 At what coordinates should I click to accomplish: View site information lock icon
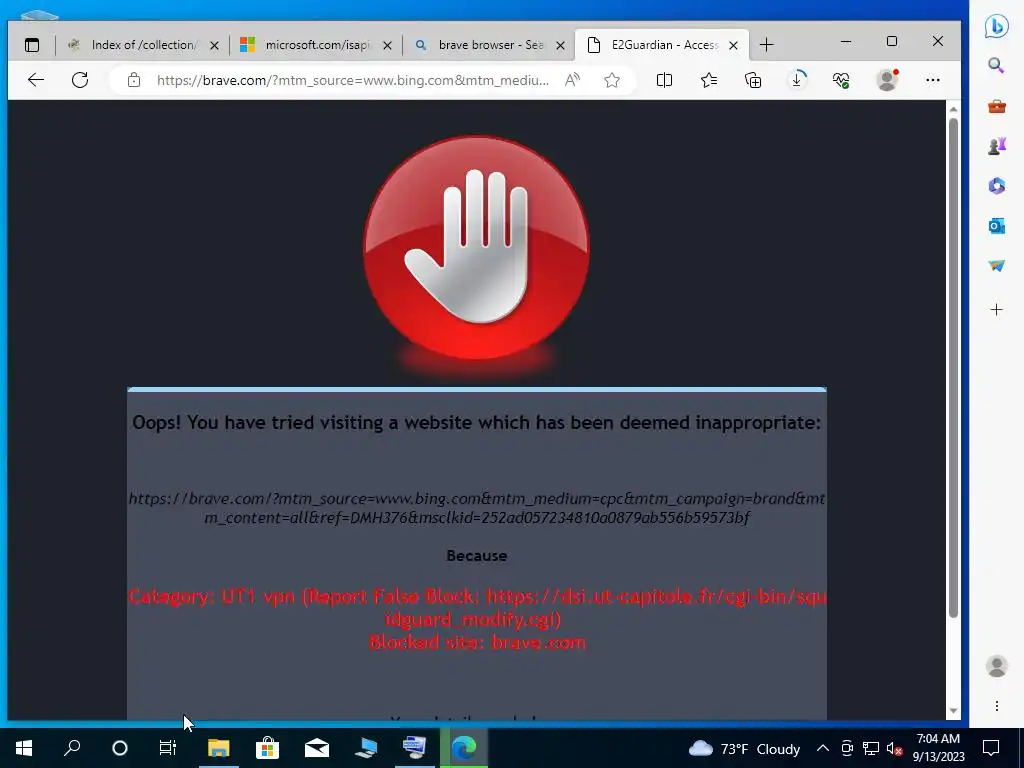coord(134,80)
